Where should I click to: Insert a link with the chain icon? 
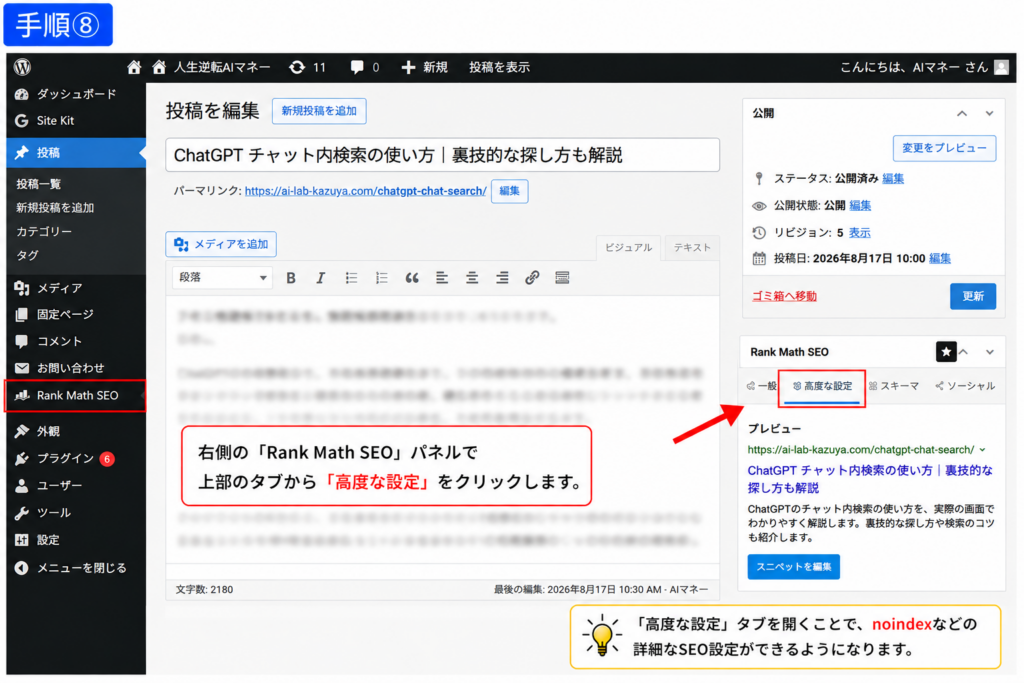532,278
